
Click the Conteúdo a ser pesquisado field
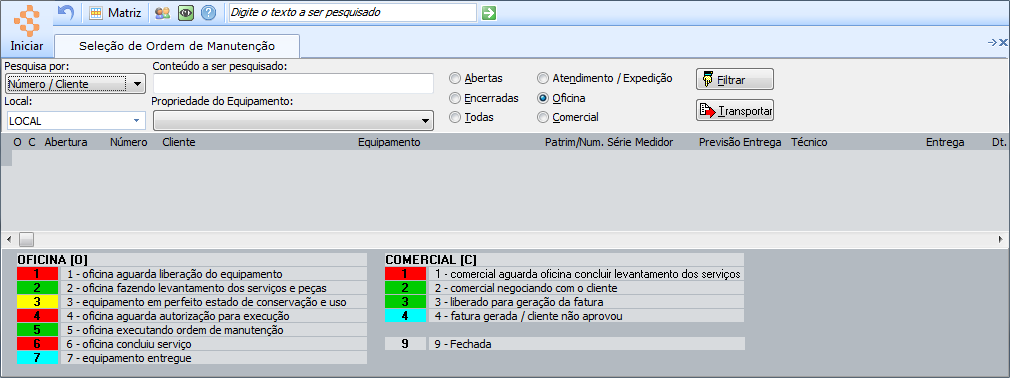click(x=293, y=84)
